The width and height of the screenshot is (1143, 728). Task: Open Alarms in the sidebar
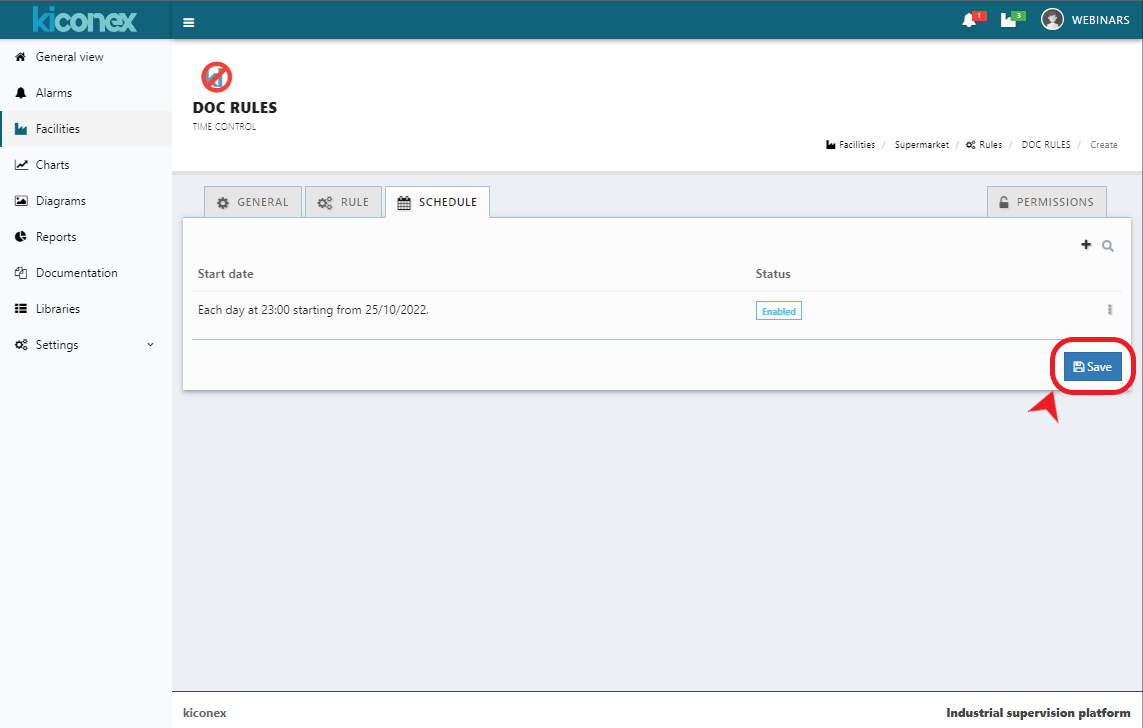coord(54,93)
